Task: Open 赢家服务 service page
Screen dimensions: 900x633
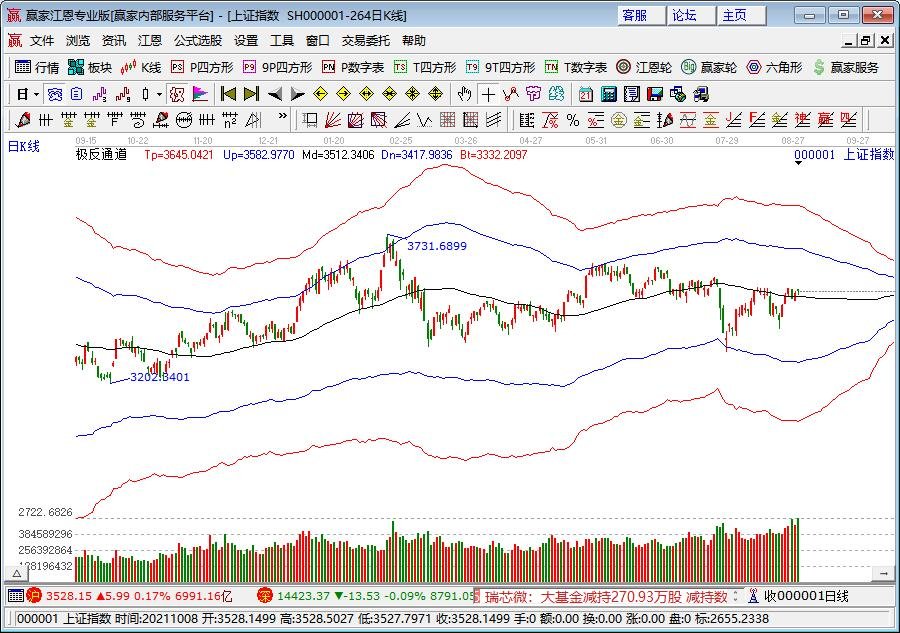Action: 846,67
